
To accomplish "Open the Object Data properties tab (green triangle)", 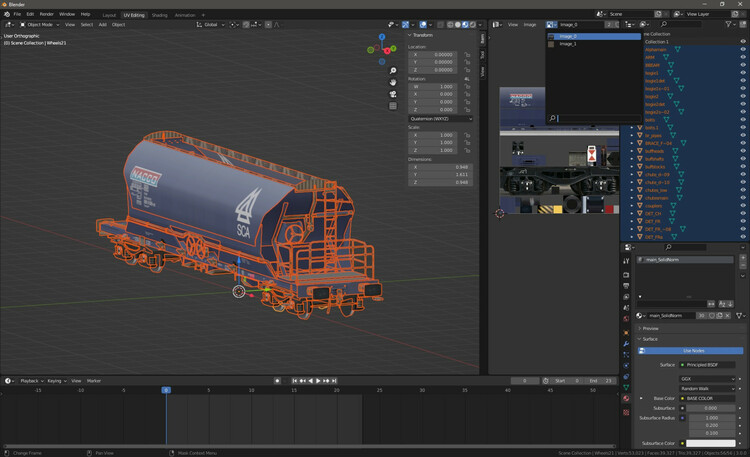I will (626, 388).
